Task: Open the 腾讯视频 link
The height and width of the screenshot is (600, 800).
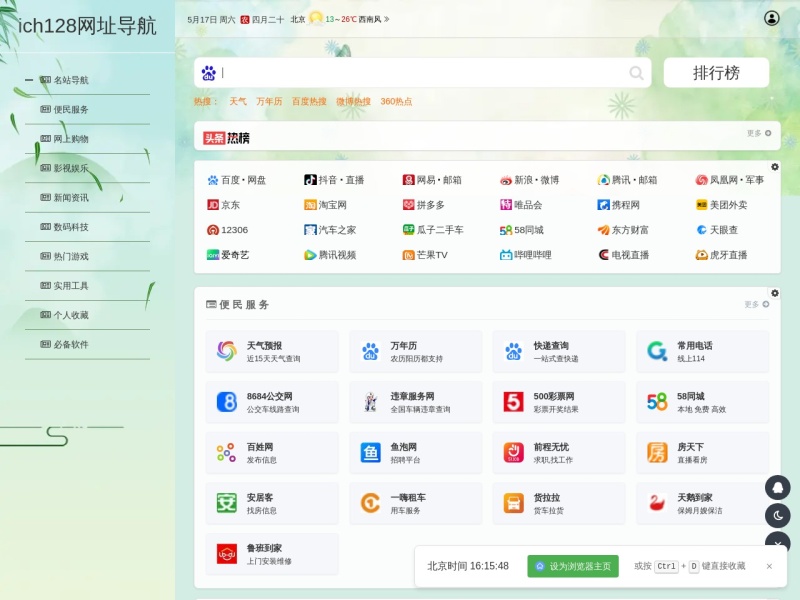Action: click(x=330, y=255)
